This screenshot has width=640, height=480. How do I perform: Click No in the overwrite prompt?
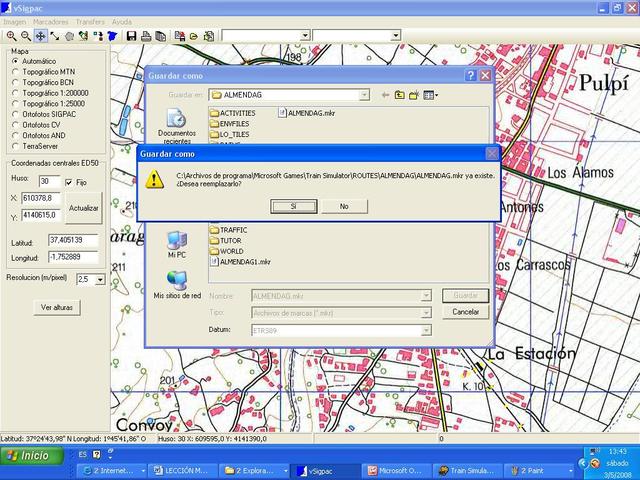tap(344, 206)
